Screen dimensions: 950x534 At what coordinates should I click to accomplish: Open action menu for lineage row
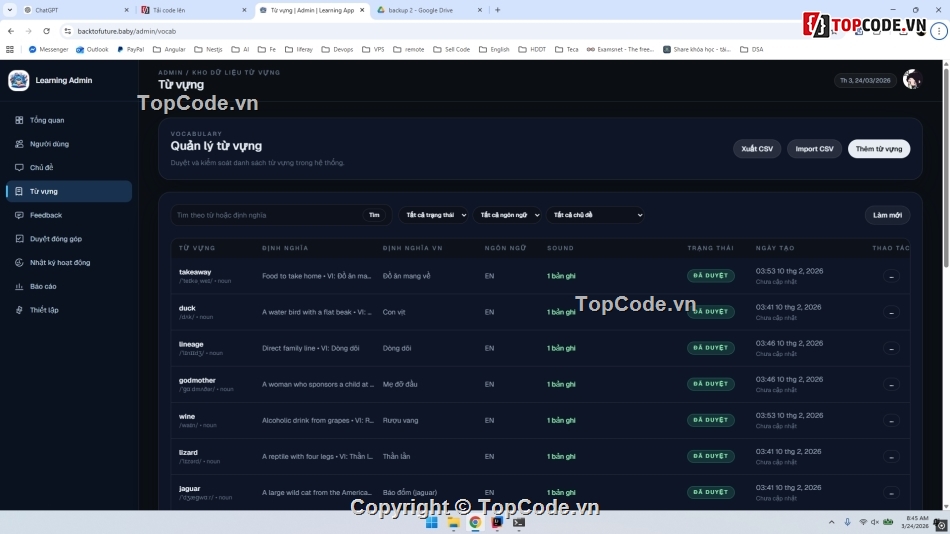(891, 349)
